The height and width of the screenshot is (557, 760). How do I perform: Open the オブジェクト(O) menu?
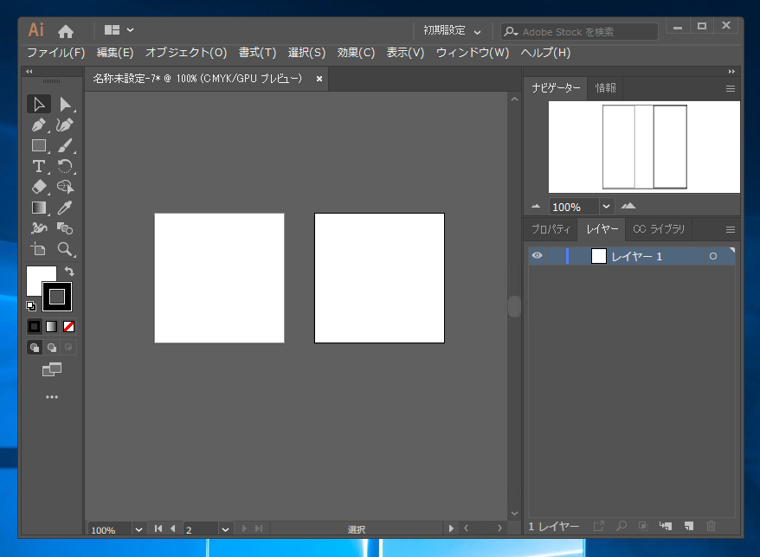[186, 52]
